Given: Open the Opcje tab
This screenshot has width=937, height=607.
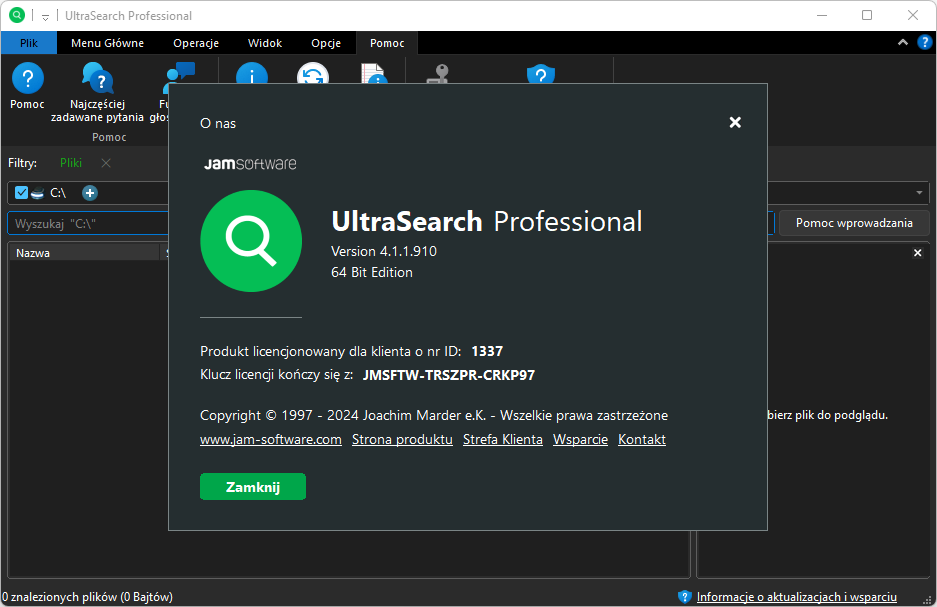Looking at the screenshot, I should (x=326, y=43).
